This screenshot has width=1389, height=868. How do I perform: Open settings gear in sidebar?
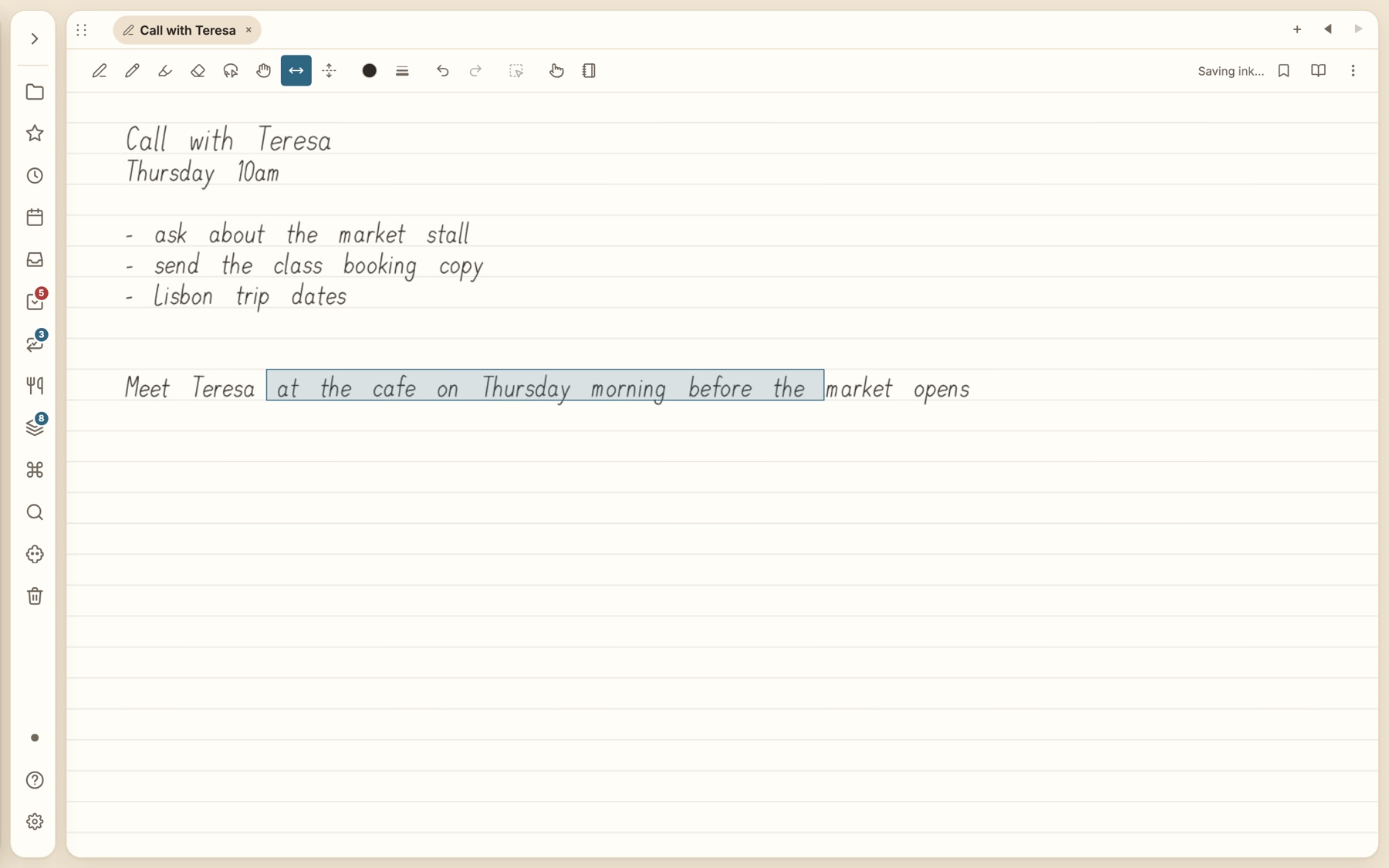click(35, 822)
